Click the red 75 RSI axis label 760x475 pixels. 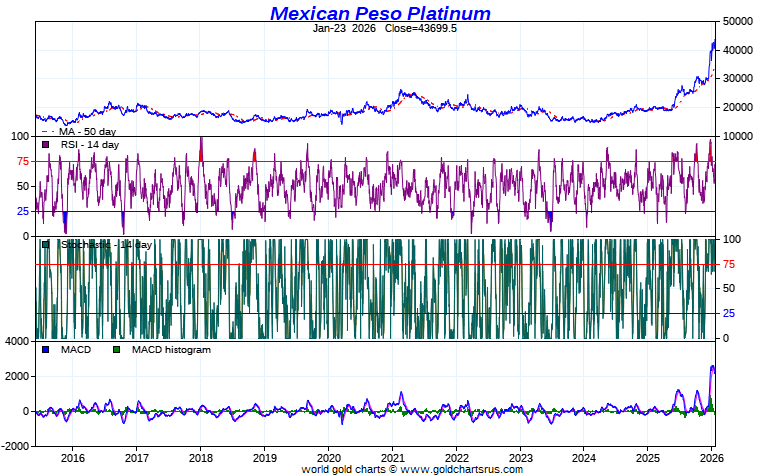click(23, 161)
